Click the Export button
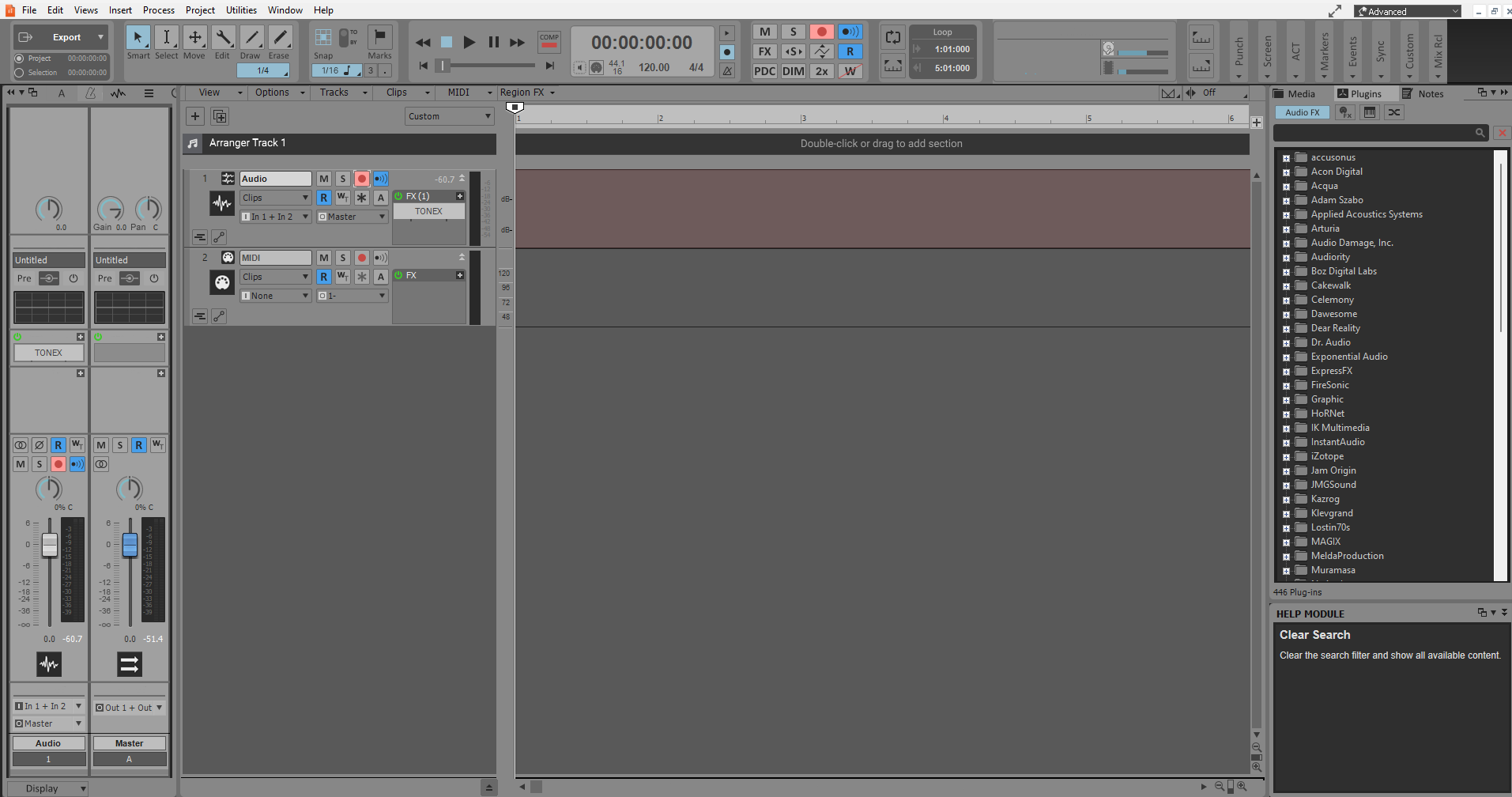1512x797 pixels. (x=61, y=37)
